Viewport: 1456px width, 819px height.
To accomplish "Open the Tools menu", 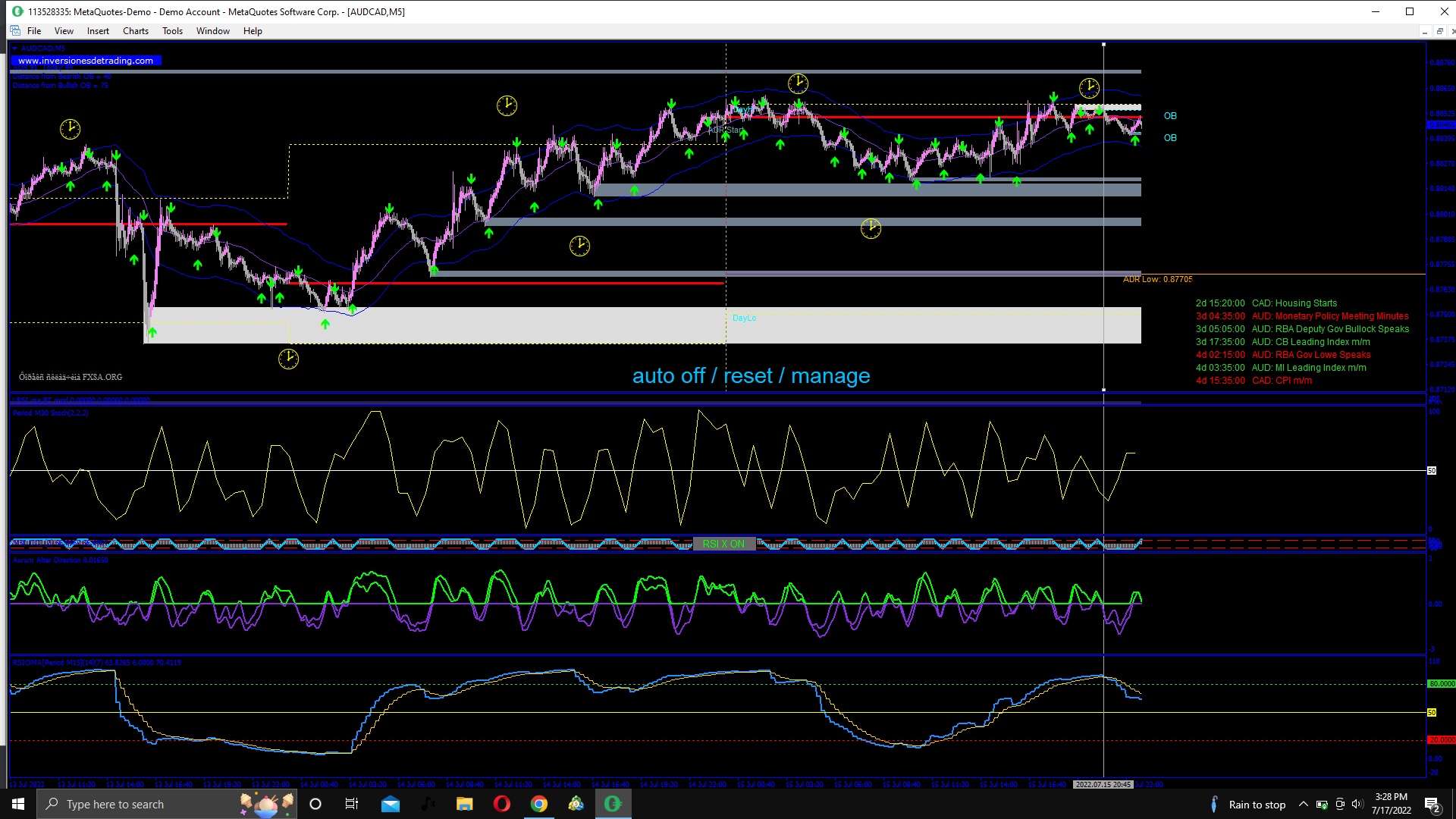I will [x=172, y=31].
